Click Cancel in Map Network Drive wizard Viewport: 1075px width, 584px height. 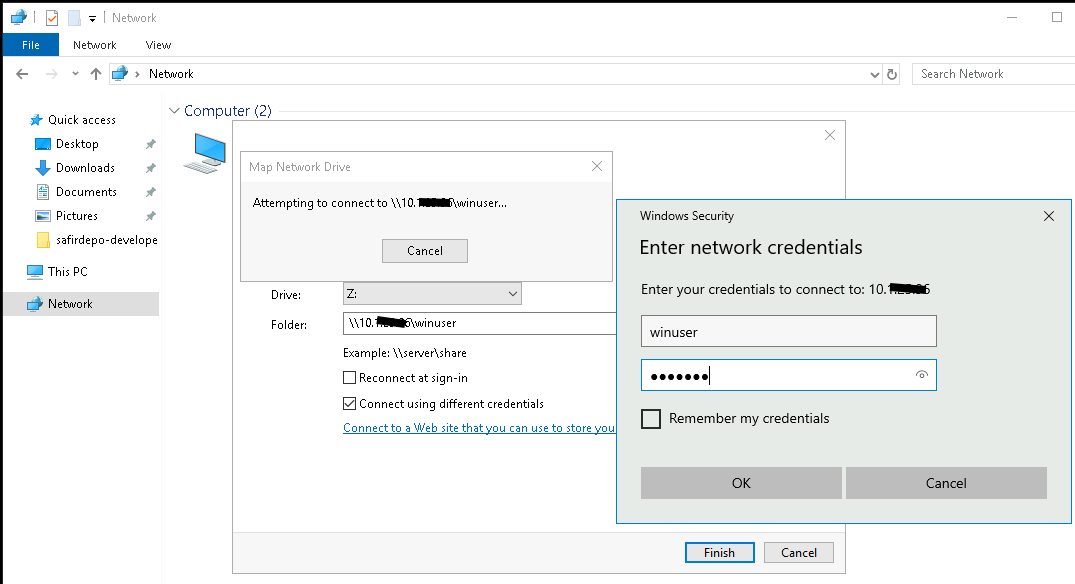[799, 552]
